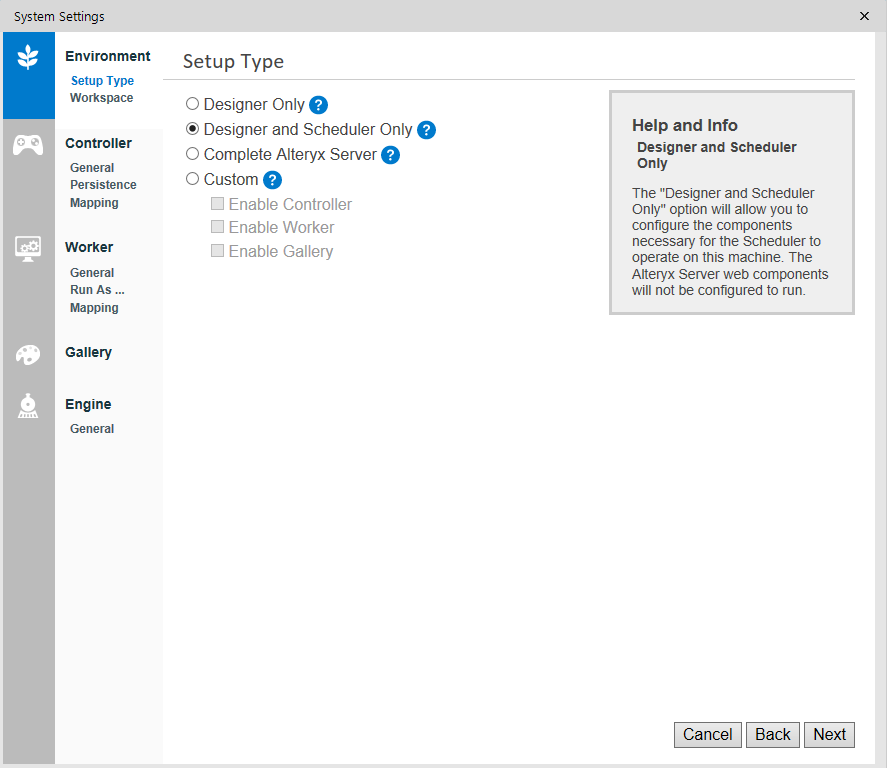Screen dimensions: 887x768
Task: Open the Worker monitor gears icon
Action: pos(28,248)
